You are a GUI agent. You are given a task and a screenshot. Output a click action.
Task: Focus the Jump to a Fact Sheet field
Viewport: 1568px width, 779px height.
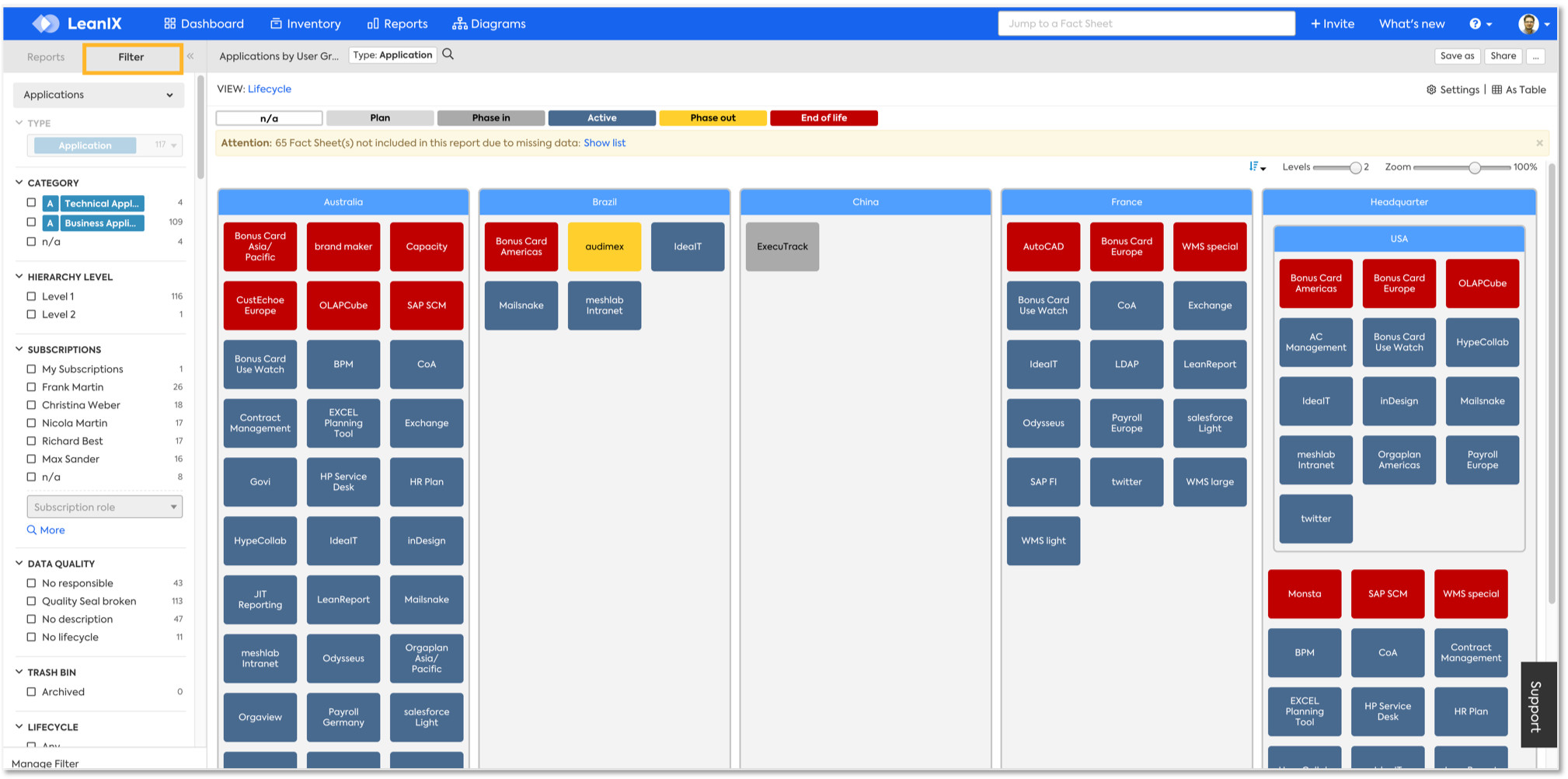(1146, 23)
